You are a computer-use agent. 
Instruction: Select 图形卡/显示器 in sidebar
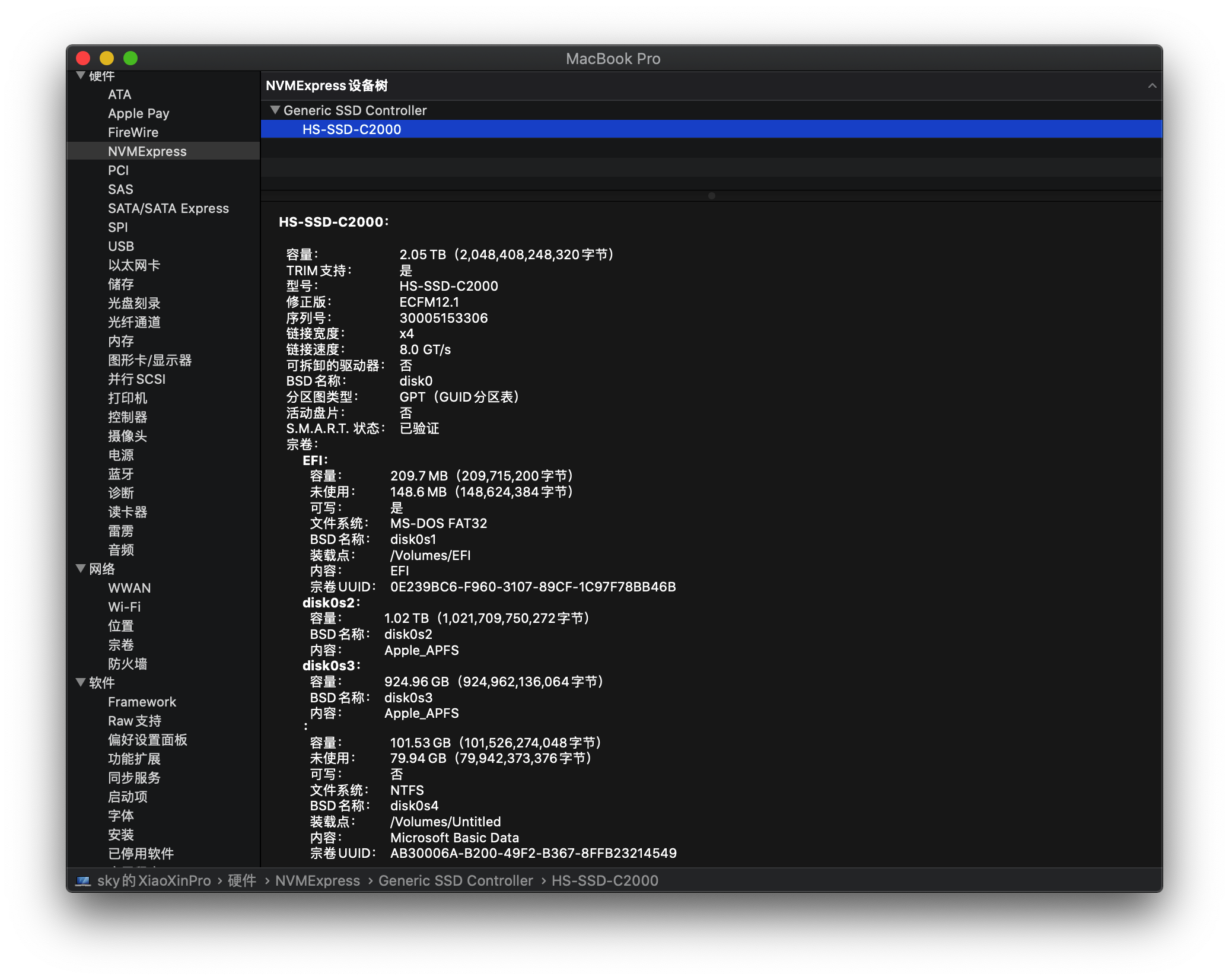150,360
